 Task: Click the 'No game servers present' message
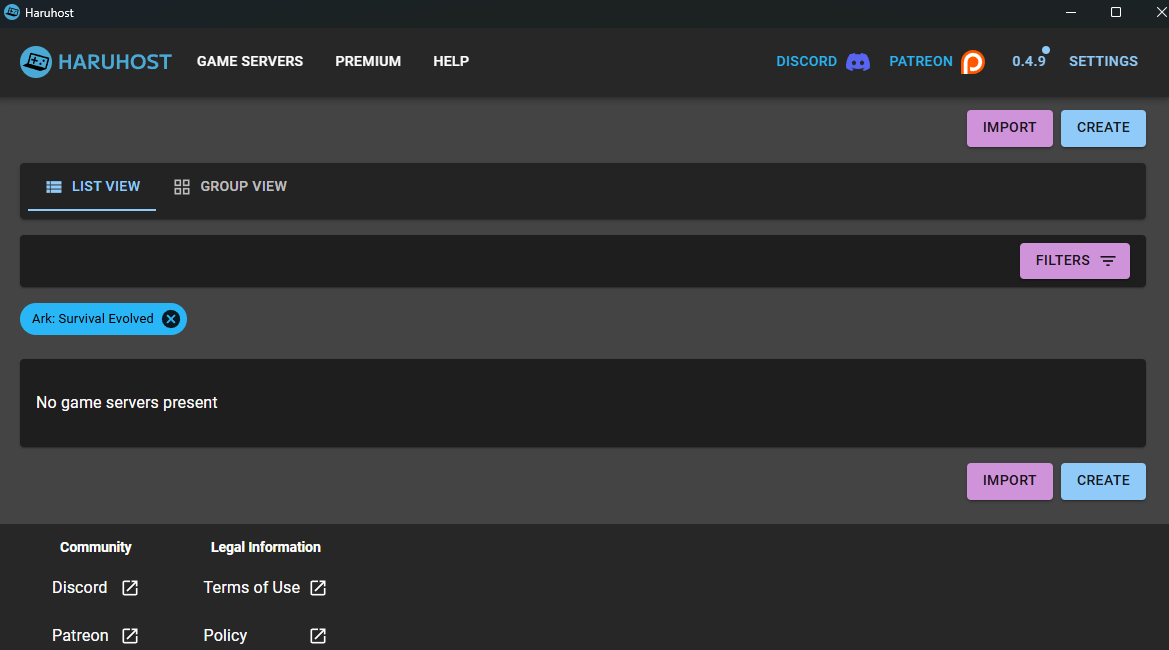127,403
